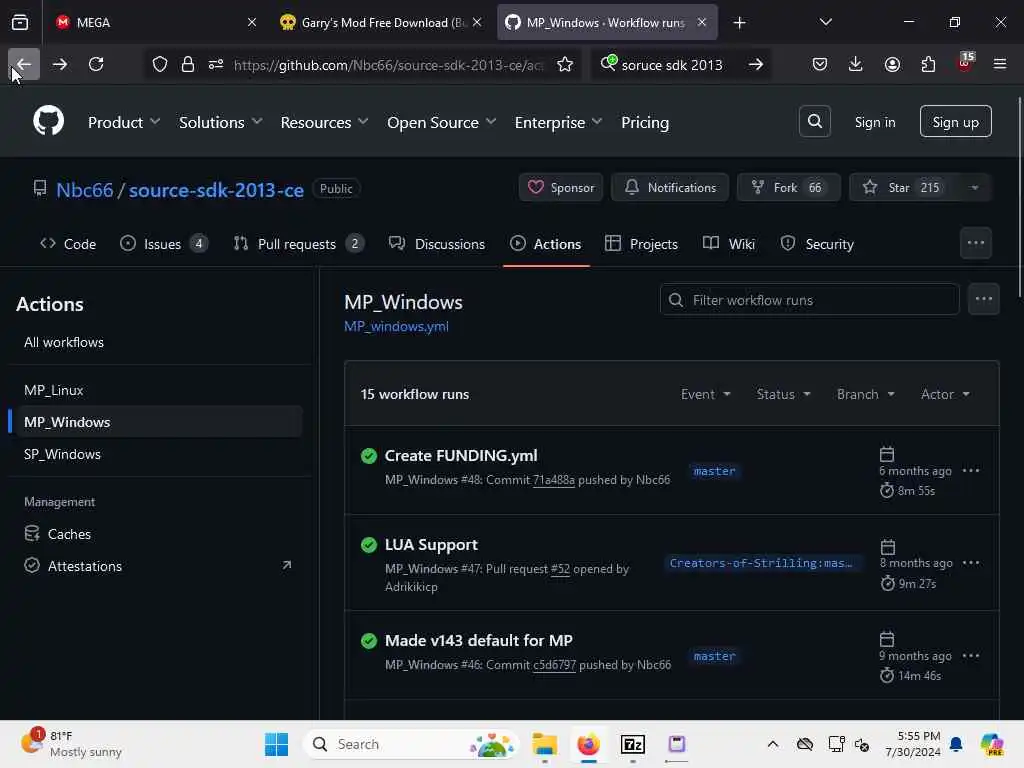Viewport: 1024px width, 768px height.
Task: Submit search with the arrow button
Action: click(x=756, y=65)
